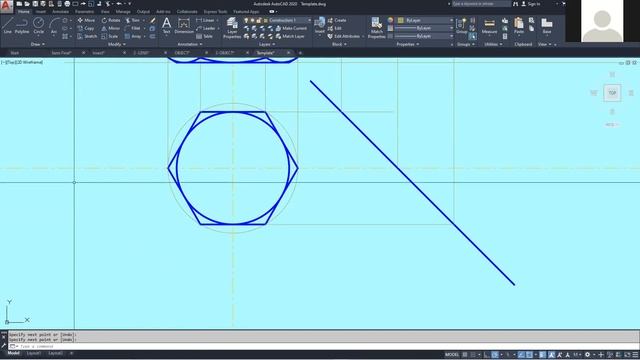Switch to the Start file tab
The width and height of the screenshot is (640, 360).
coord(15,53)
